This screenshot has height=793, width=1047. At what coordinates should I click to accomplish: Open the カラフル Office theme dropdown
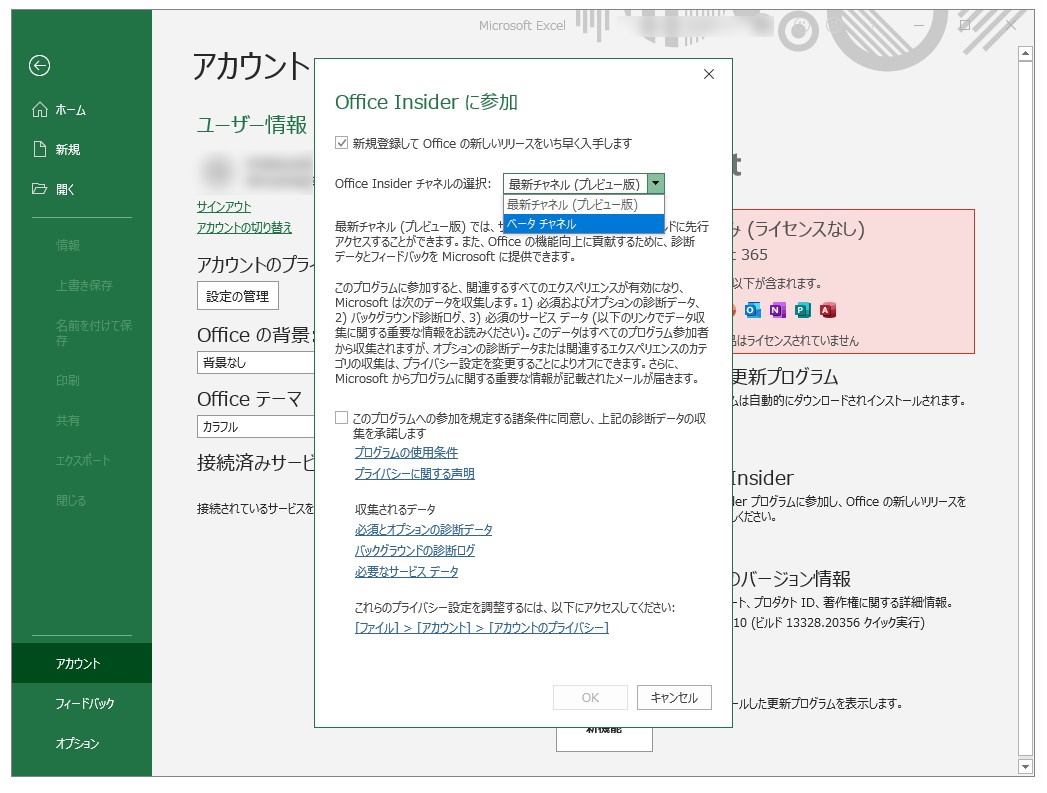pyautogui.click(x=255, y=427)
